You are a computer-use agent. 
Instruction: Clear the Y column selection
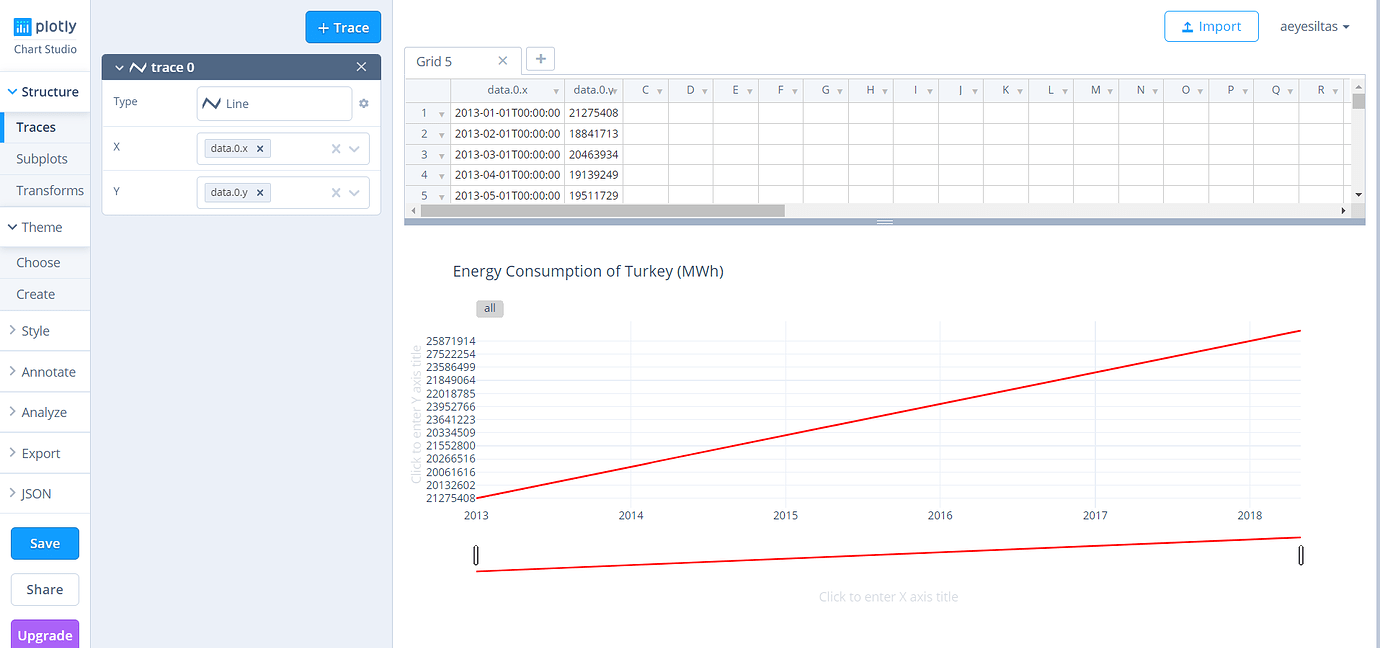coord(336,193)
